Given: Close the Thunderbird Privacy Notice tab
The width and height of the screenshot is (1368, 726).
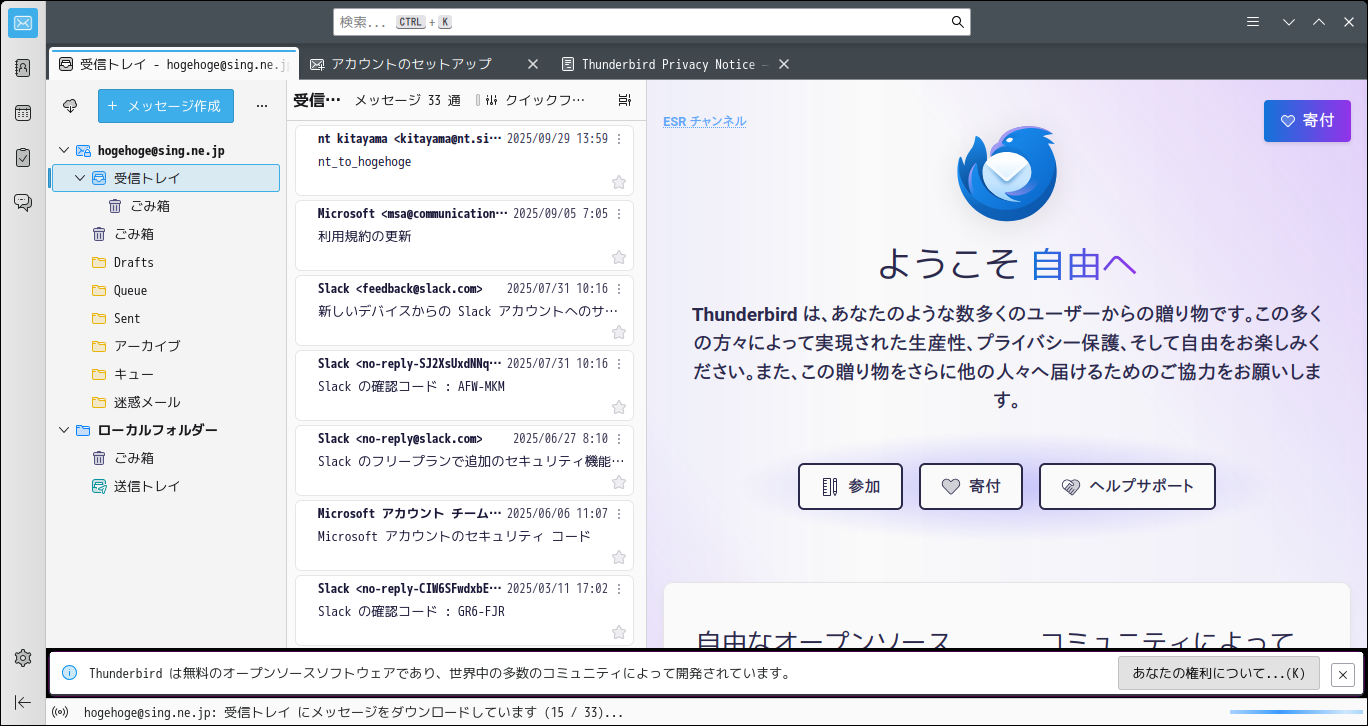Looking at the screenshot, I should coord(784,64).
